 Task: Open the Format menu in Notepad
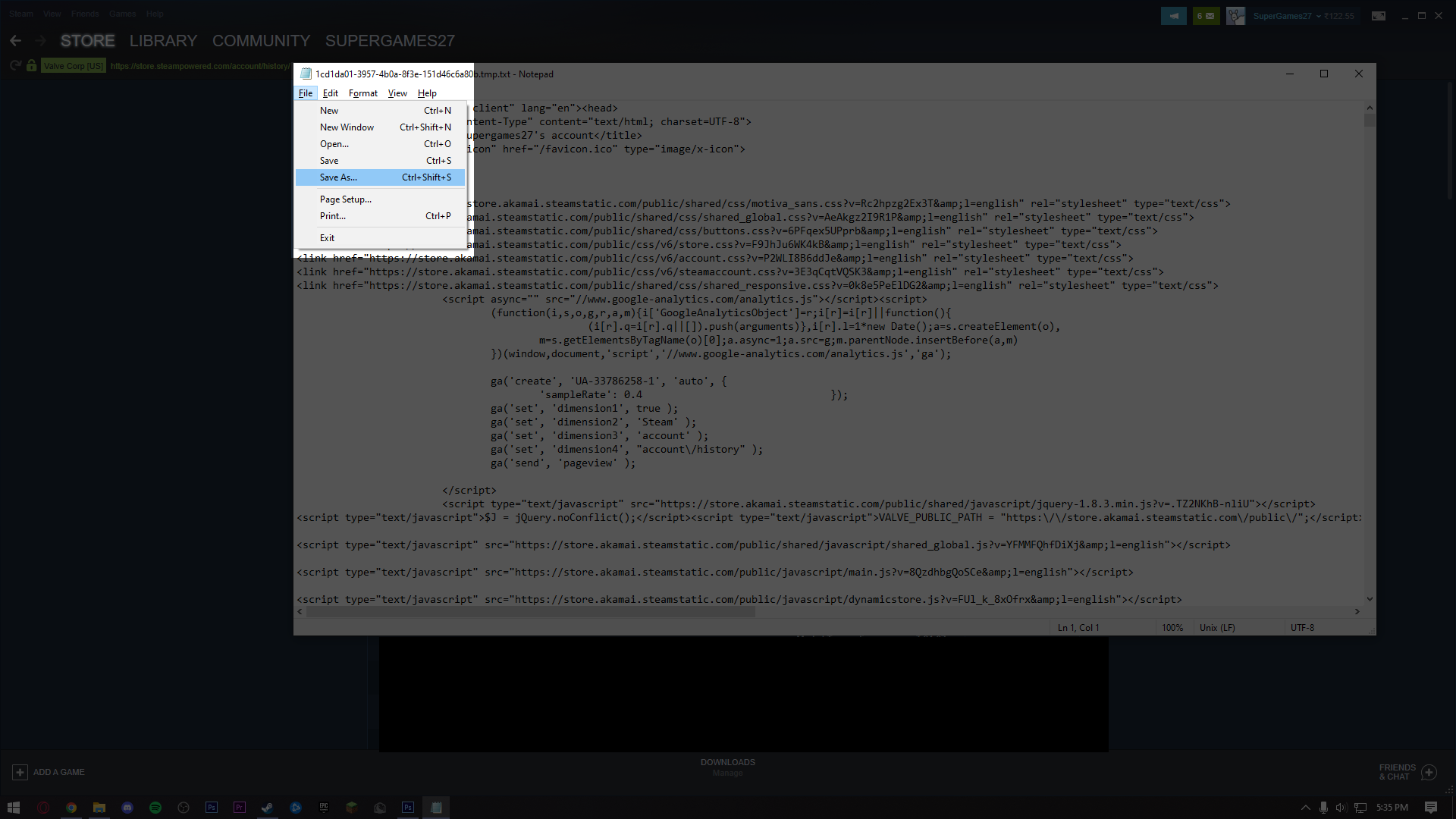point(362,93)
